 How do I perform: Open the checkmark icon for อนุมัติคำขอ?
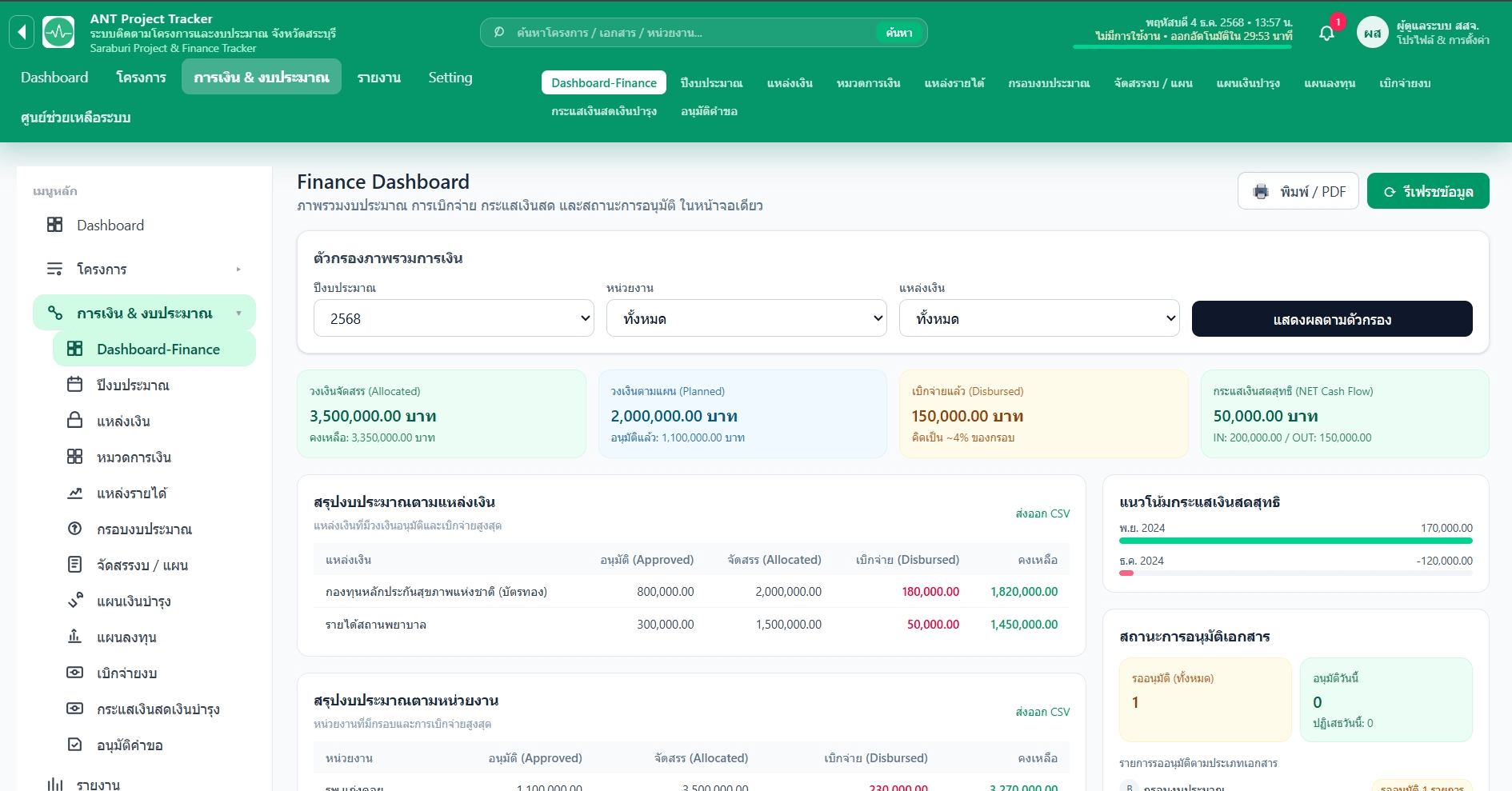coord(74,745)
